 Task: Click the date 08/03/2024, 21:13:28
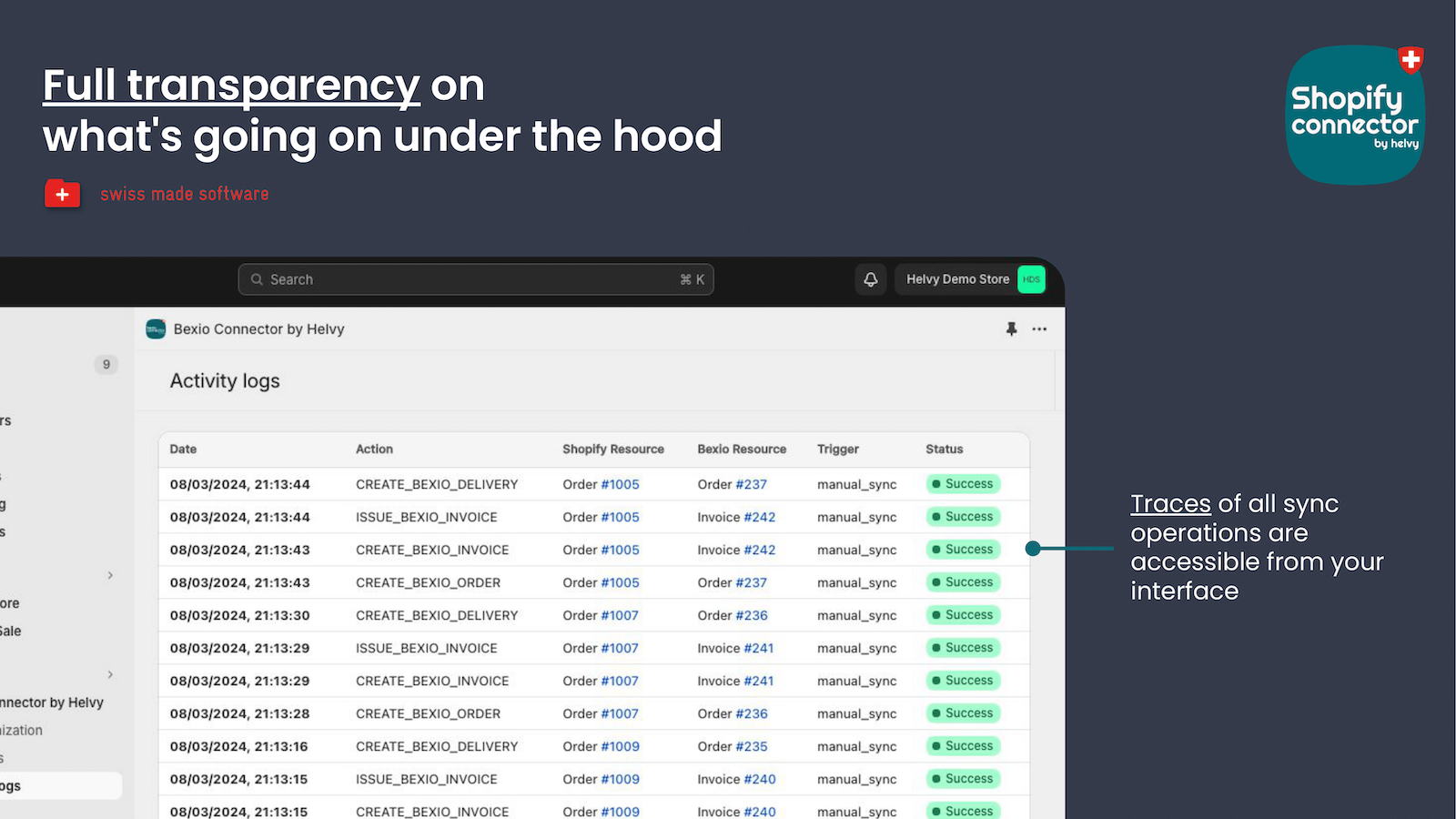pyautogui.click(x=239, y=713)
